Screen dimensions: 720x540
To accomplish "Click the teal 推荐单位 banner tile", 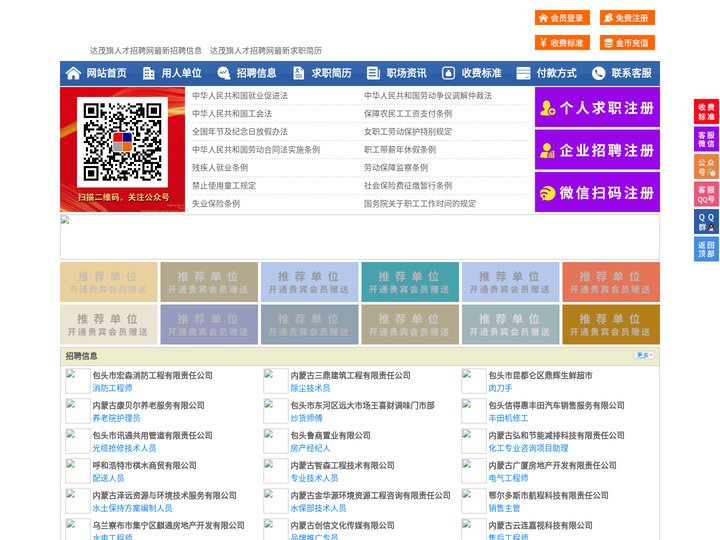I will pos(410,282).
